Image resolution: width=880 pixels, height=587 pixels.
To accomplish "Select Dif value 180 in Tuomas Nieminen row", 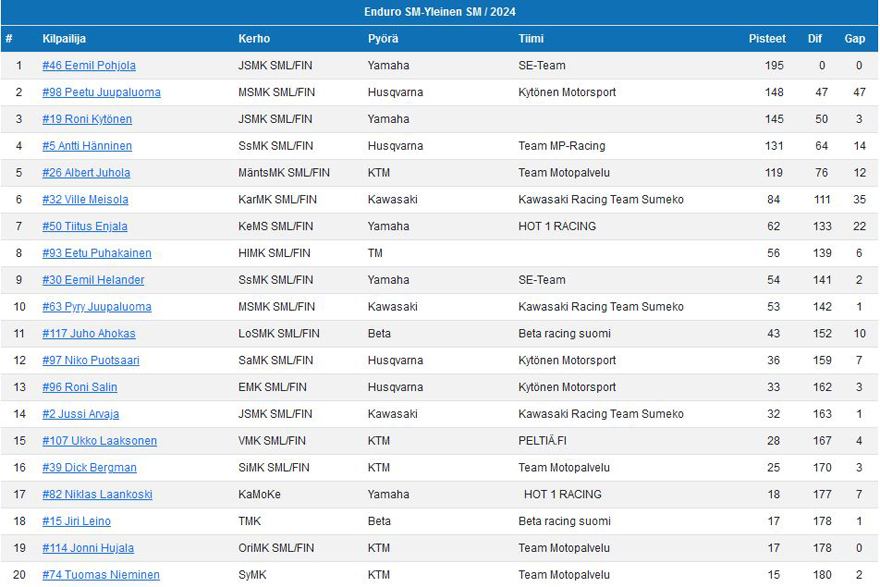I will click(x=822, y=575).
